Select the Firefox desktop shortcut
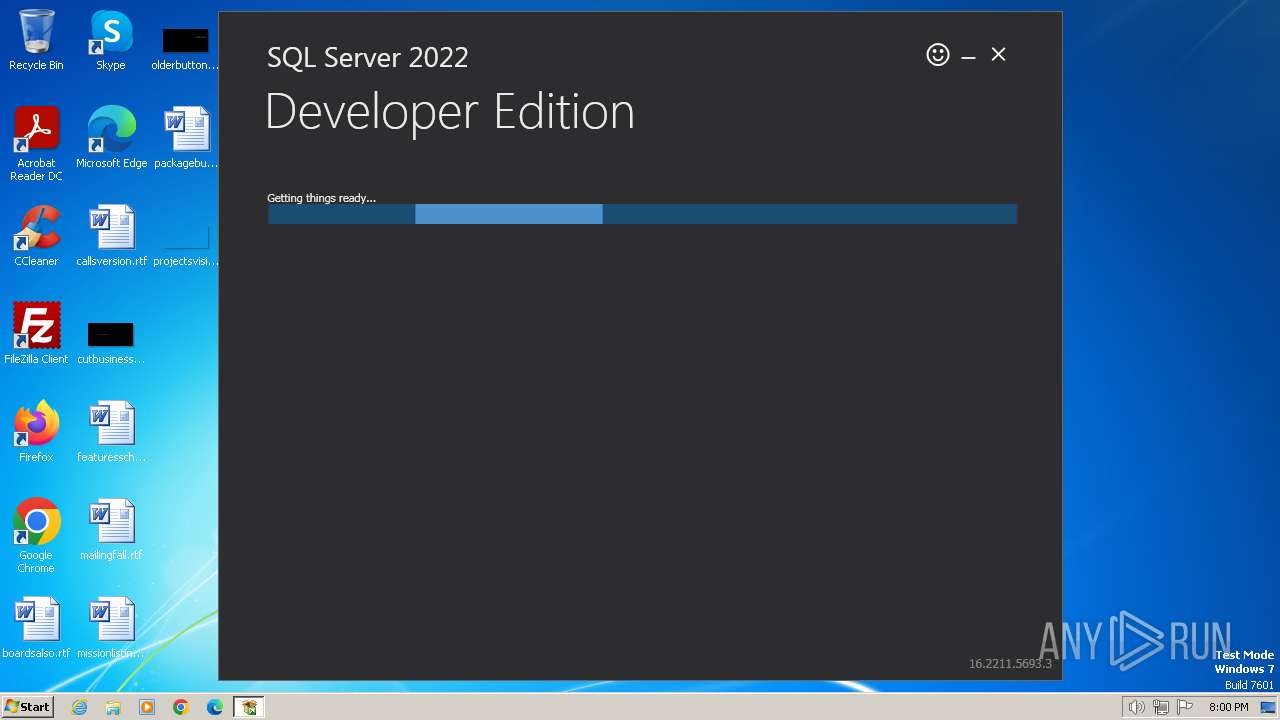Viewport: 1280px width, 720px height. click(x=36, y=432)
